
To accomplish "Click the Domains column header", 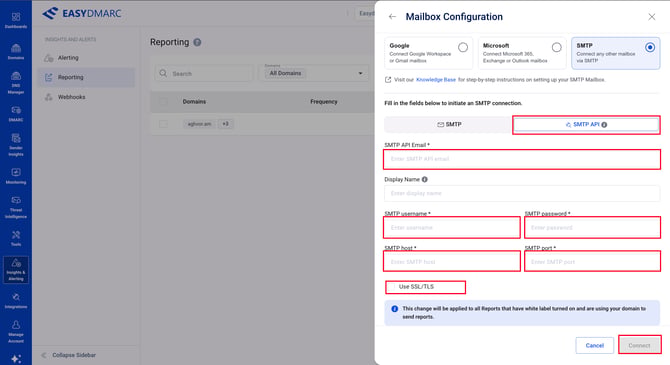I will pos(194,102).
